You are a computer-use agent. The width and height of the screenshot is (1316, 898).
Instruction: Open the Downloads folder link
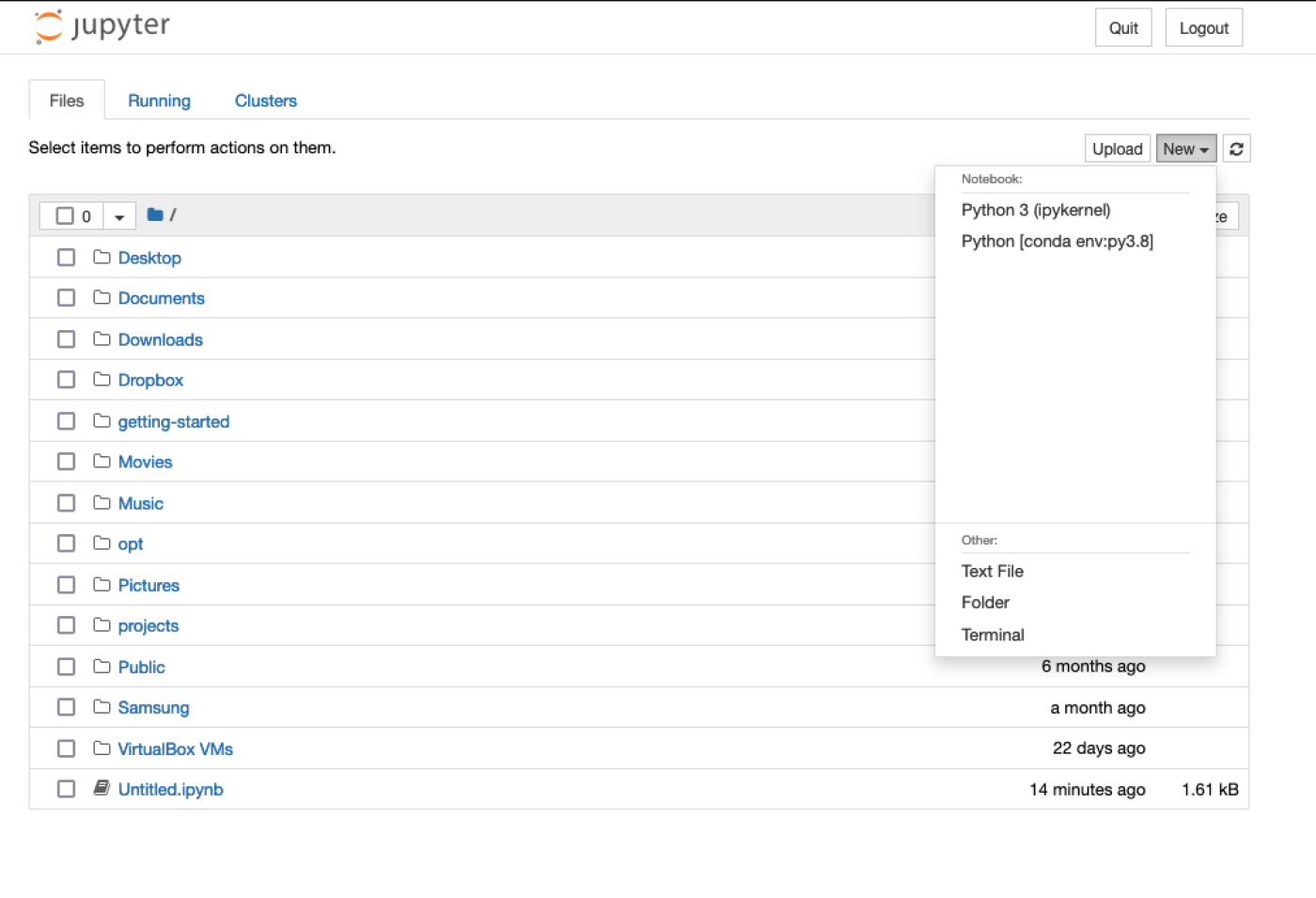(161, 339)
